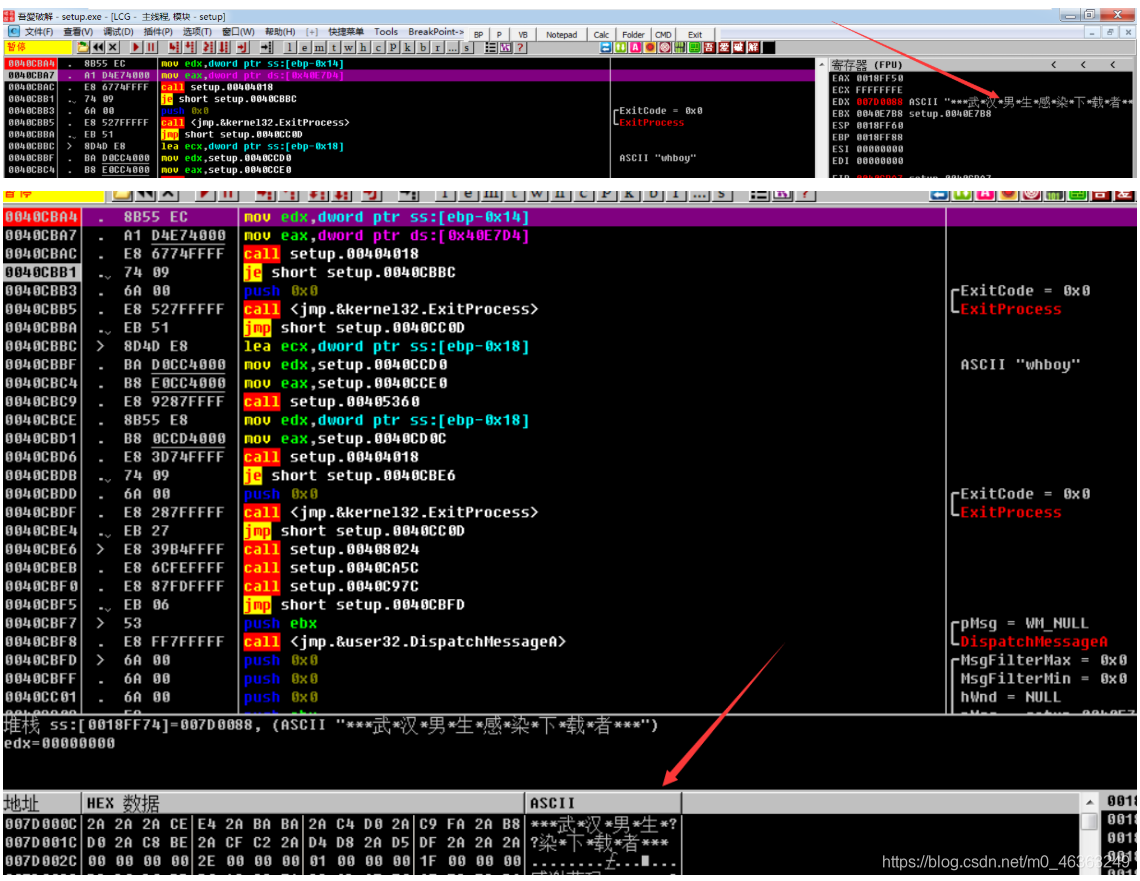Run the program with the red play icon
Image resolution: width=1140 pixels, height=881 pixels.
[135, 47]
